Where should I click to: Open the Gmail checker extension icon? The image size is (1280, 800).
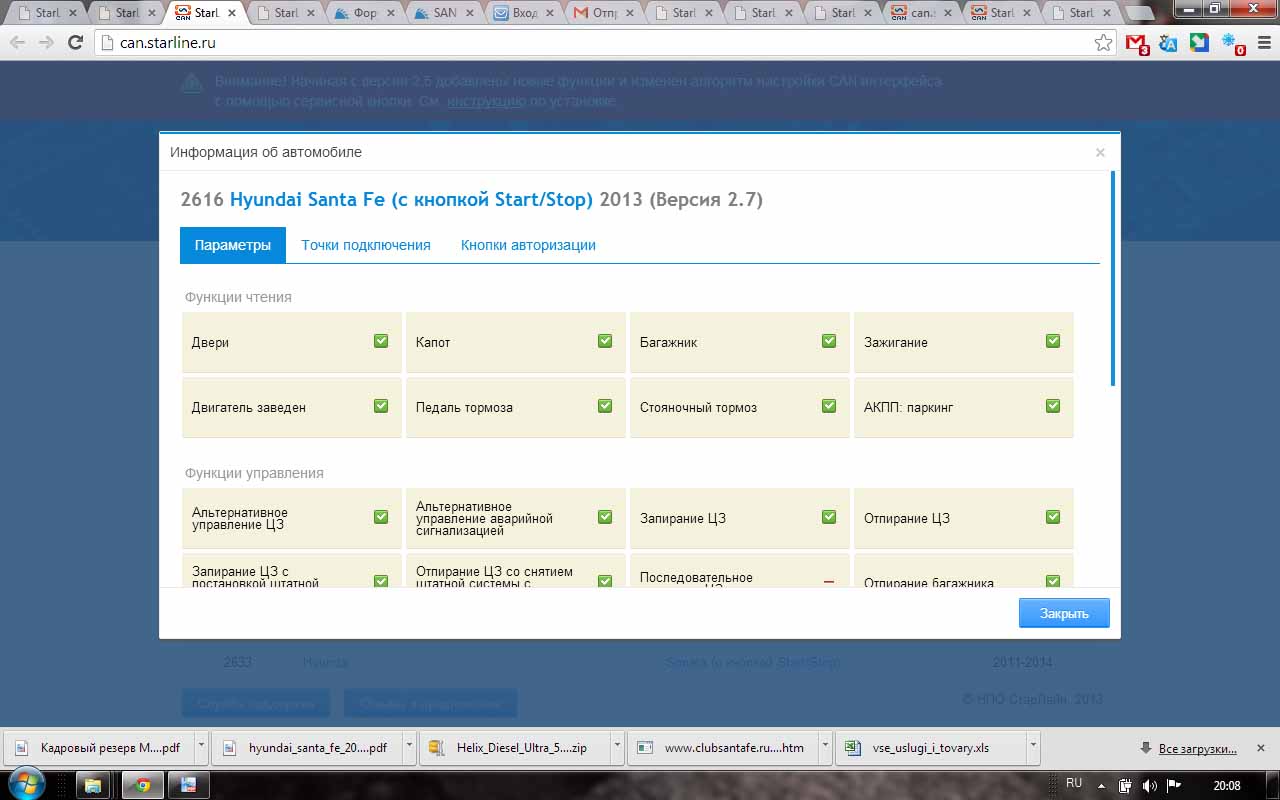coord(1136,43)
